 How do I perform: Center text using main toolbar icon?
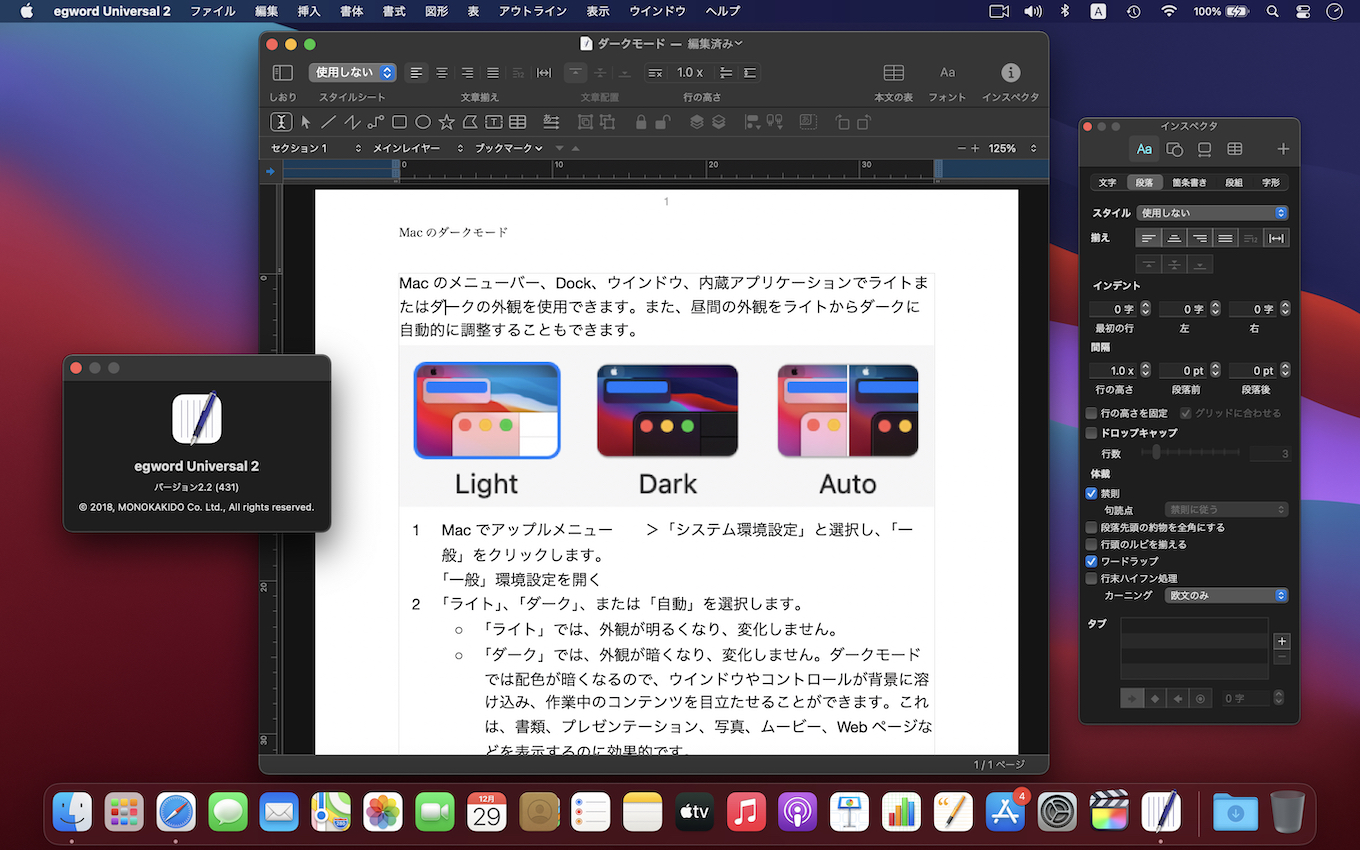[441, 73]
